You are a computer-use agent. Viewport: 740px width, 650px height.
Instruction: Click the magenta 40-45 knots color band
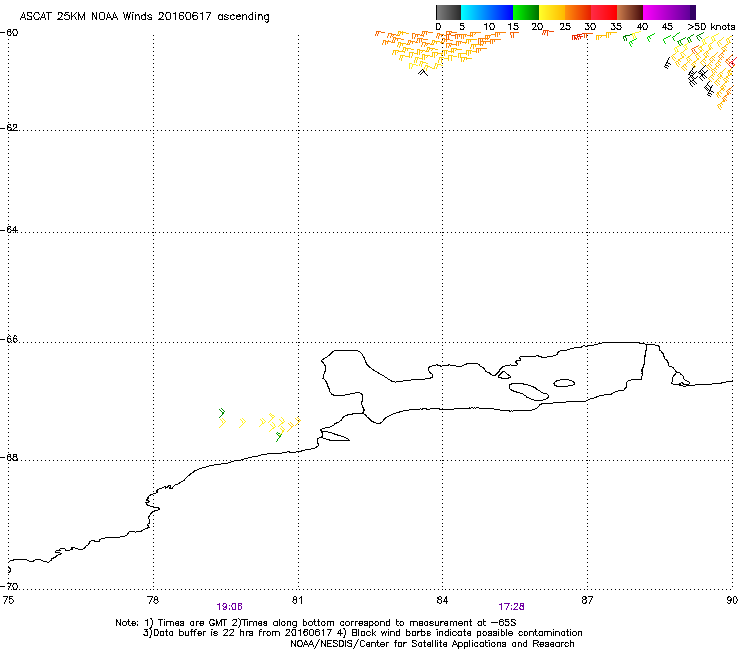(x=656, y=12)
